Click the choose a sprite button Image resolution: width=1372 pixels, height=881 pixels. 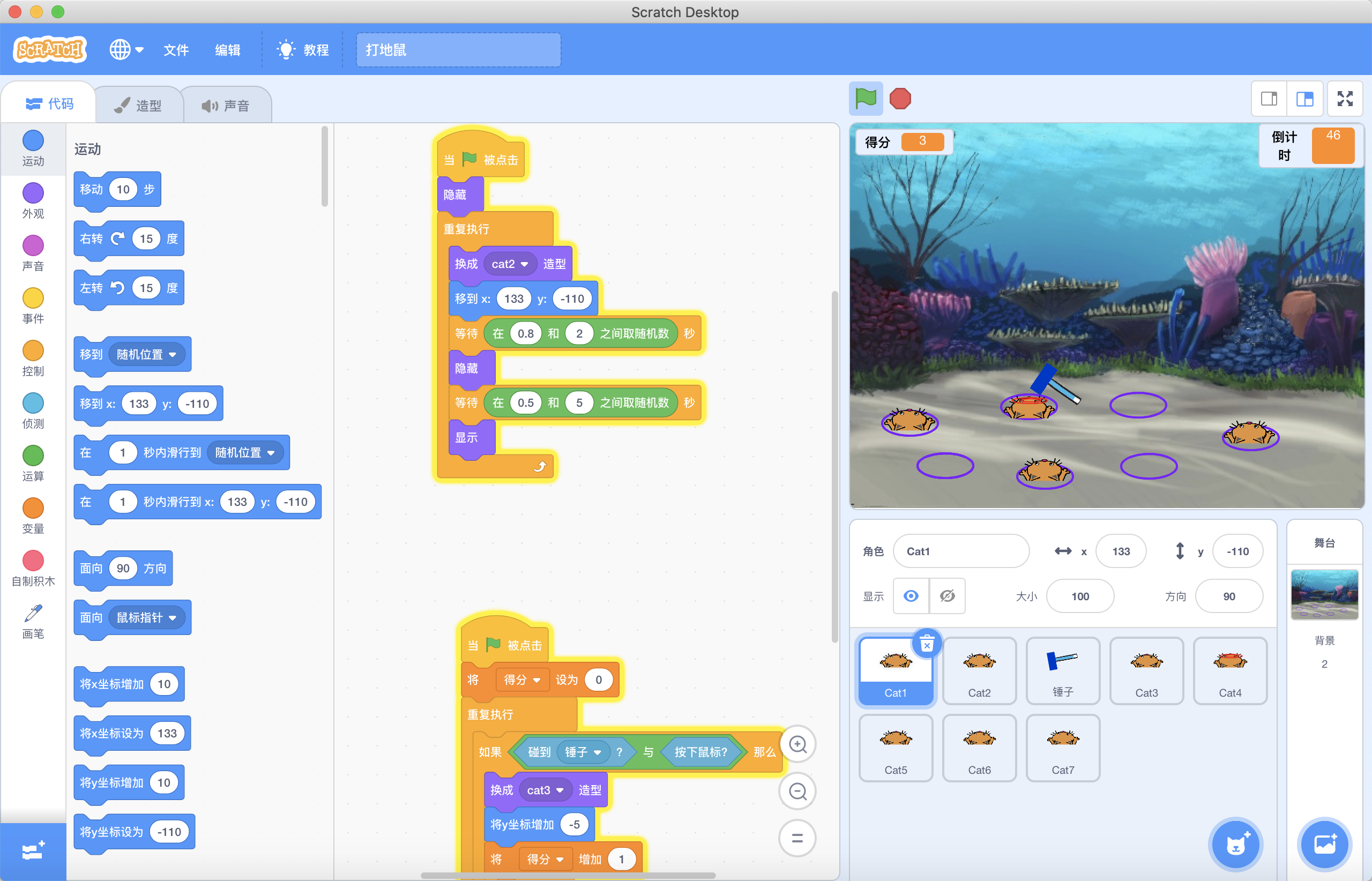click(1235, 845)
